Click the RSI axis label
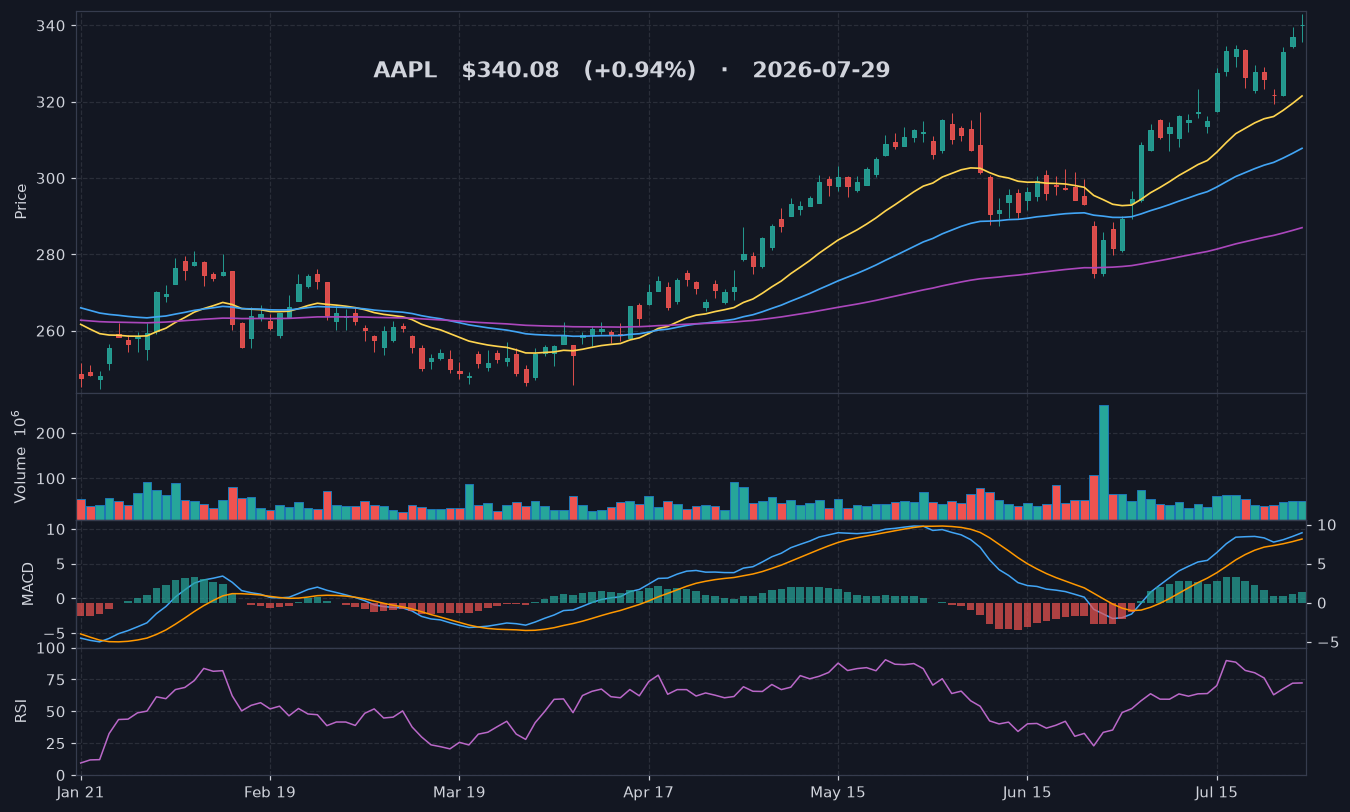 21,711
